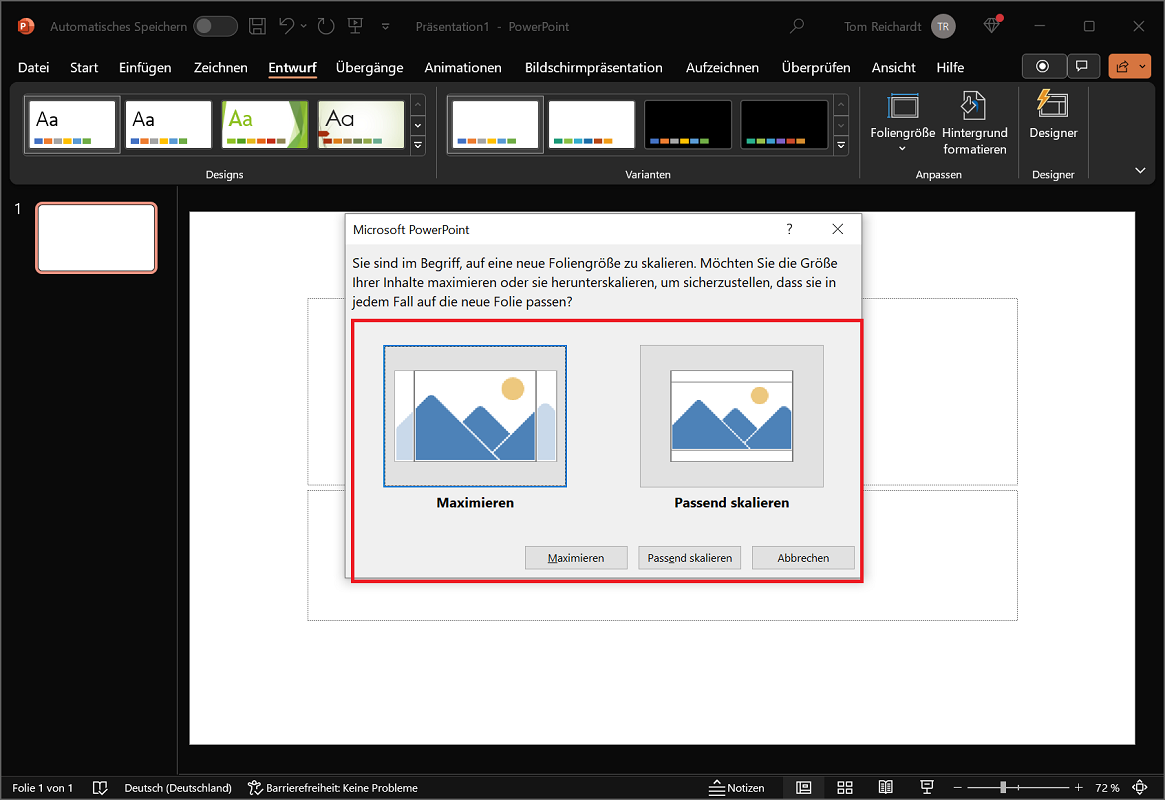Switch to slide sorter view icon
1165x800 pixels.
tap(845, 787)
